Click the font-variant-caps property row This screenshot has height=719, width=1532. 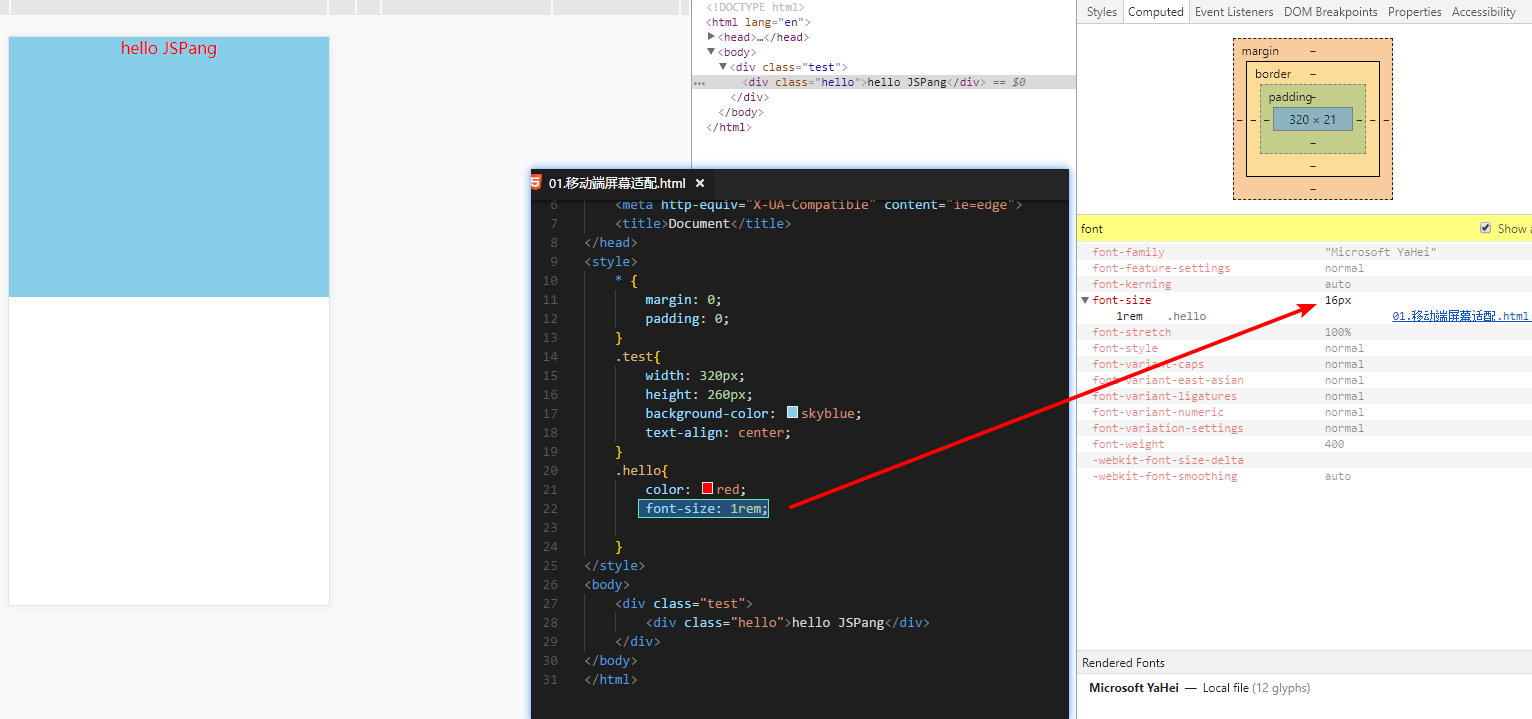click(x=1304, y=364)
